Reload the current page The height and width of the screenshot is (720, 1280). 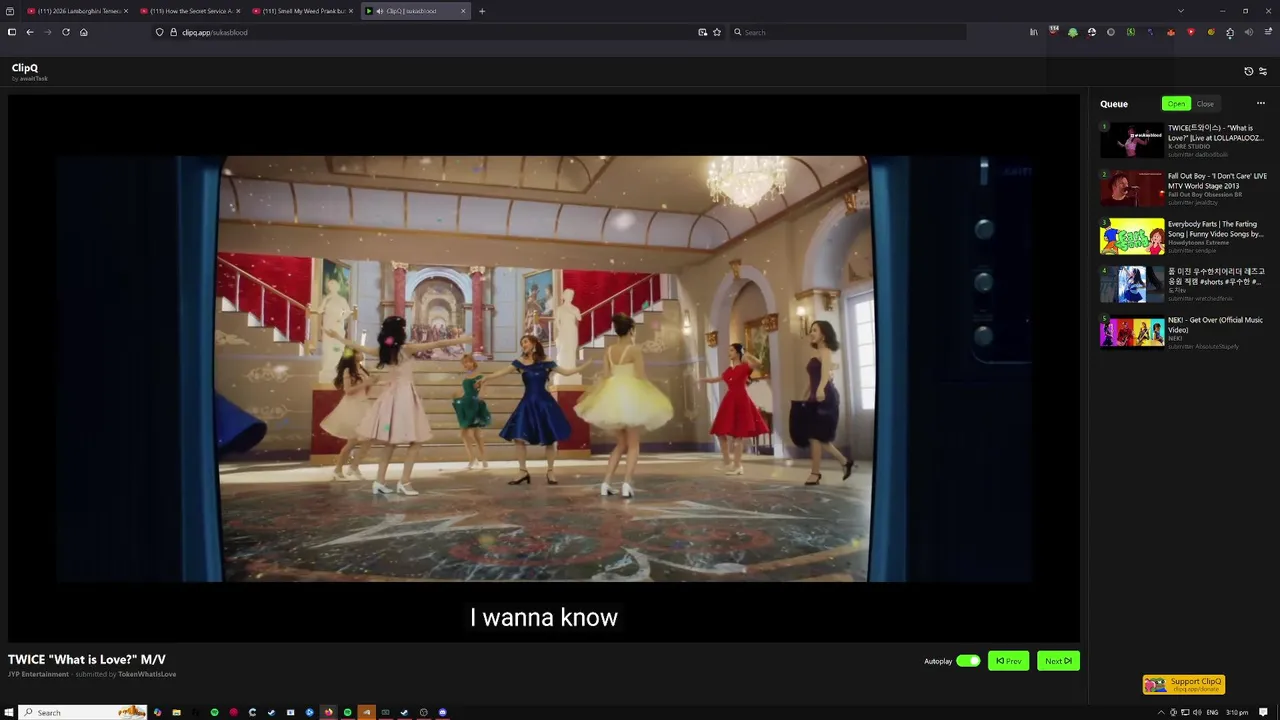pos(66,32)
